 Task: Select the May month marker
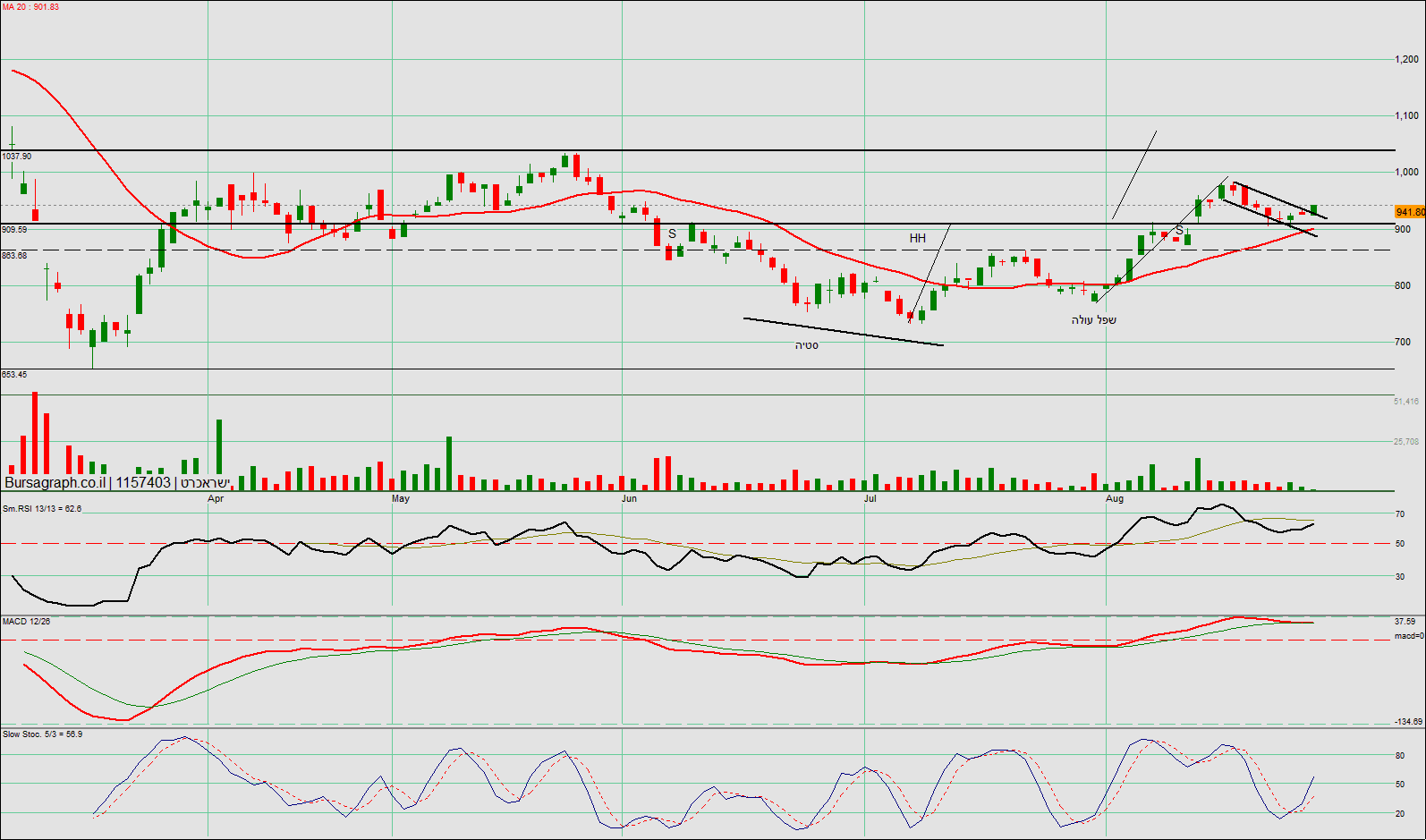pyautogui.click(x=400, y=499)
